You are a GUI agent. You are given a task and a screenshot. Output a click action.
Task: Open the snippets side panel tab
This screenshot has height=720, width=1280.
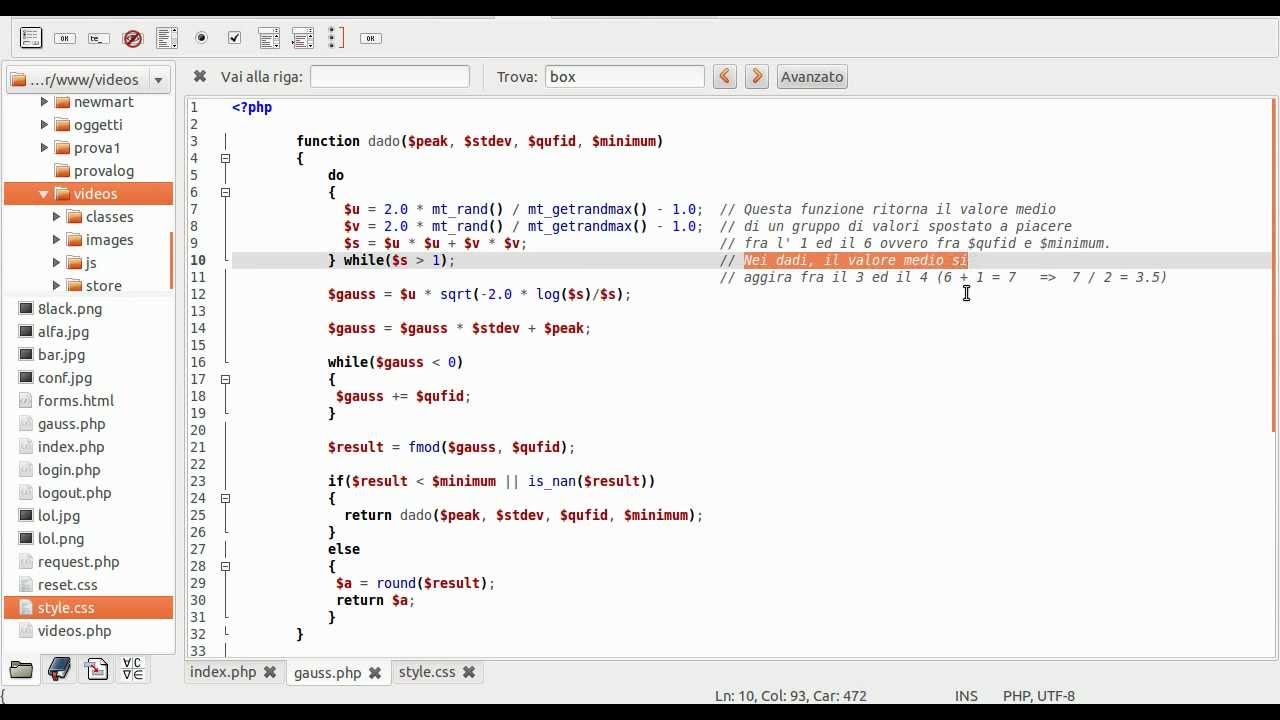tap(97, 670)
